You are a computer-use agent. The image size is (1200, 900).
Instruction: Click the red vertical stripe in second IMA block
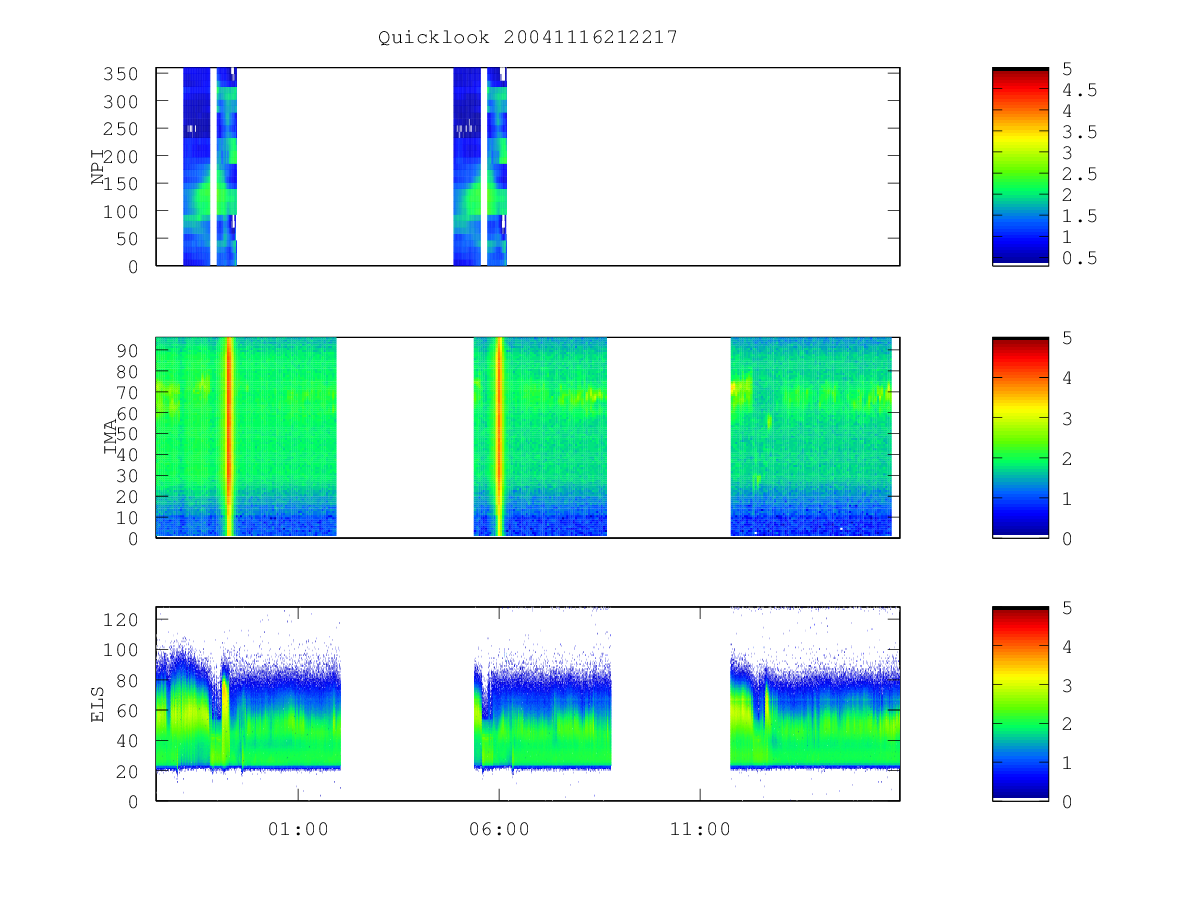click(499, 437)
